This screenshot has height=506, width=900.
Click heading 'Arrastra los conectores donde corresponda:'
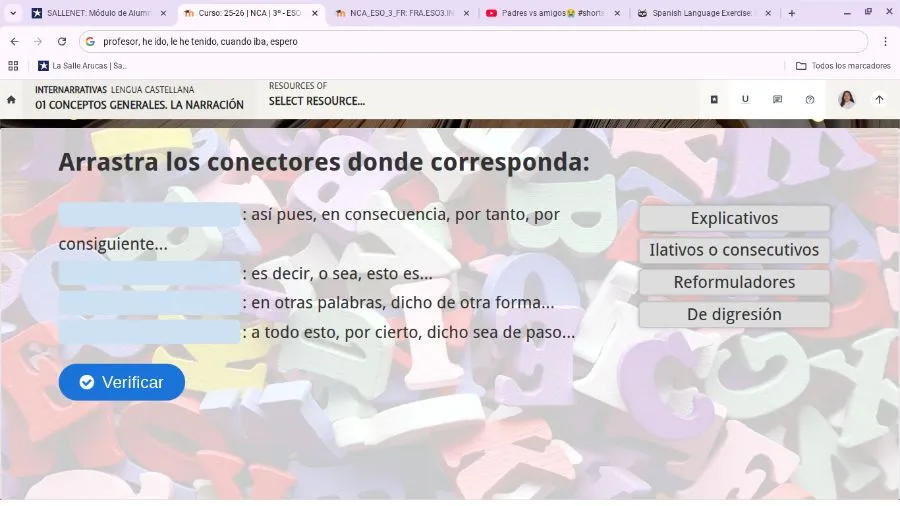[x=324, y=162]
